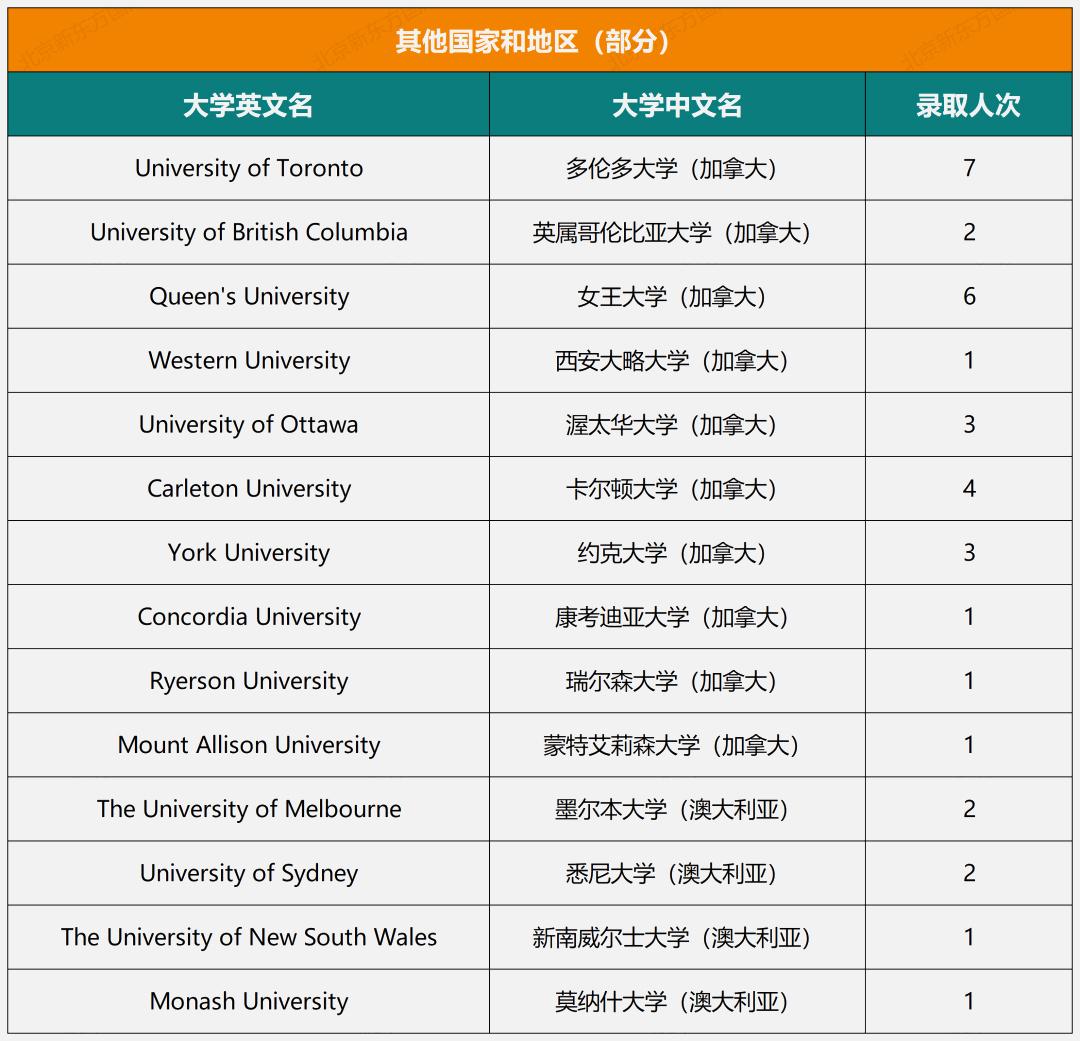
Task: Click 瑞尔森大学（加拿大） cell
Action: click(x=677, y=681)
